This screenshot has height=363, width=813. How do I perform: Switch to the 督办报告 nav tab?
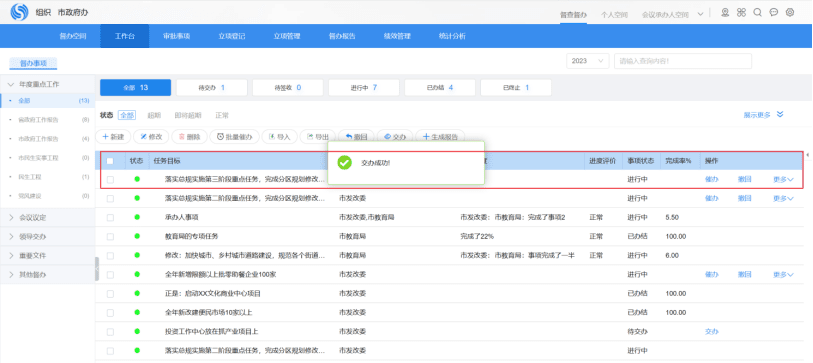click(342, 36)
